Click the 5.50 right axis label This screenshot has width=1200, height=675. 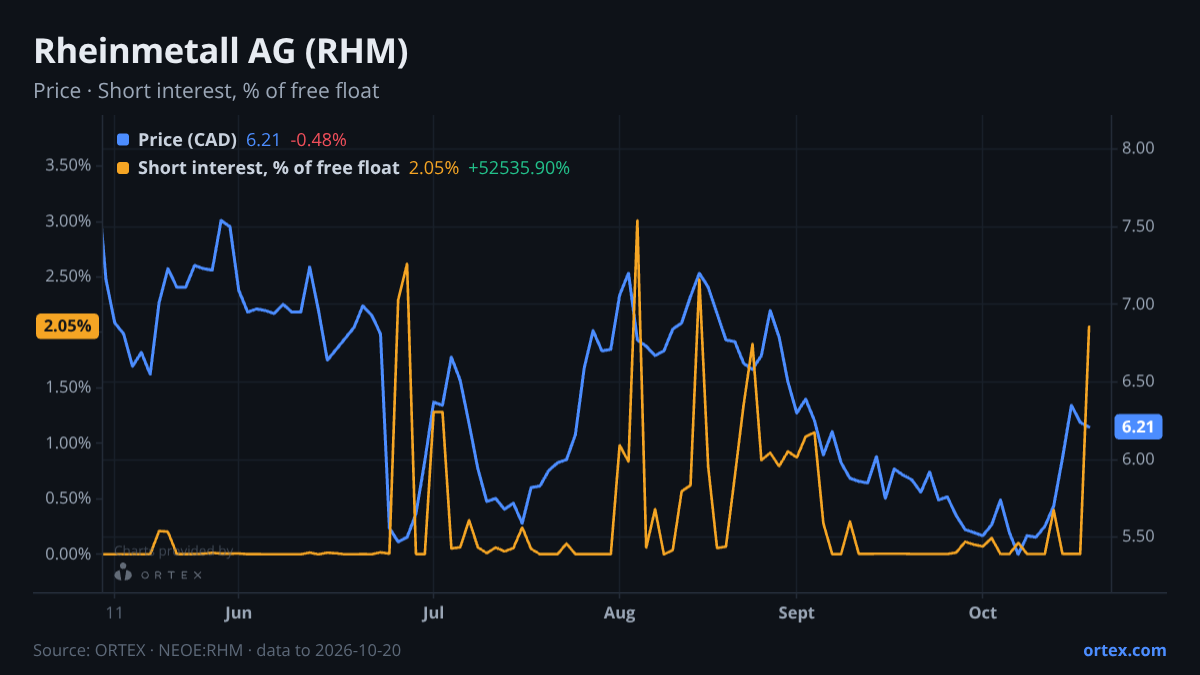point(1138,537)
